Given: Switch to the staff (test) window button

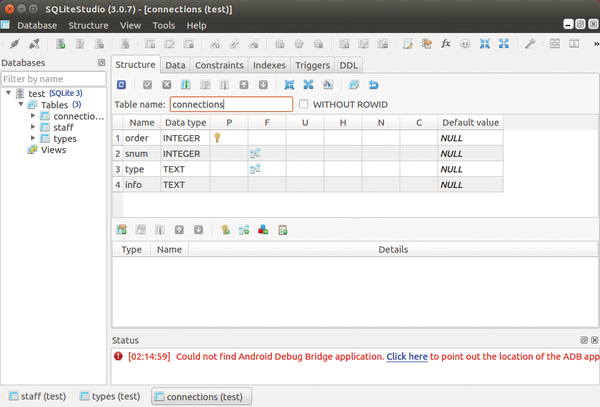Looking at the screenshot, I should click(x=38, y=396).
